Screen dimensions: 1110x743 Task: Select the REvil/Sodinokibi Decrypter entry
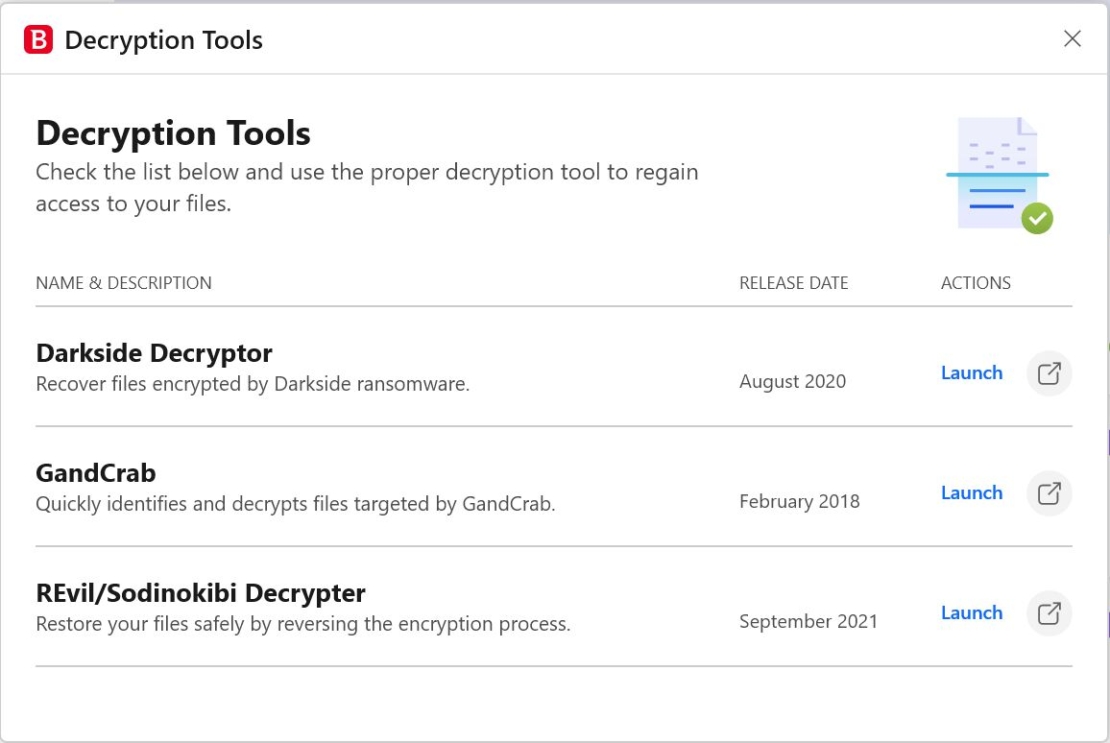(x=400, y=607)
